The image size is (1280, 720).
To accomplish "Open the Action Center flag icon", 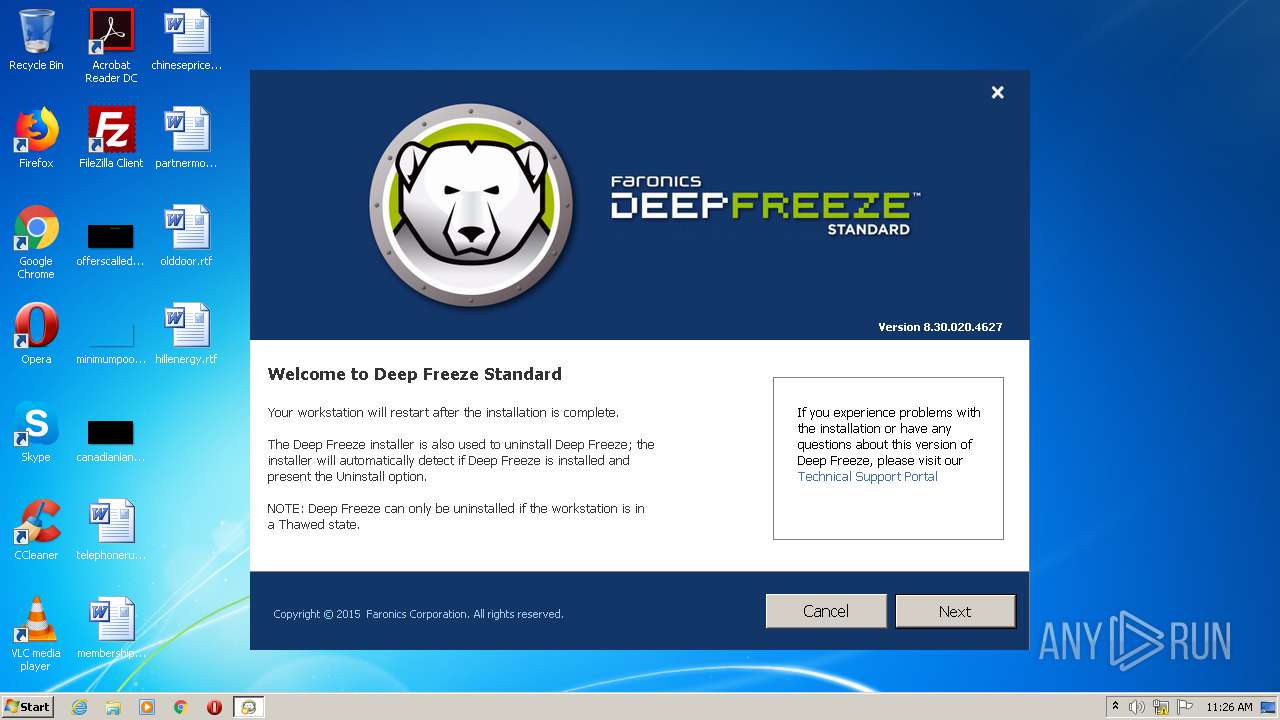I will click(1185, 707).
